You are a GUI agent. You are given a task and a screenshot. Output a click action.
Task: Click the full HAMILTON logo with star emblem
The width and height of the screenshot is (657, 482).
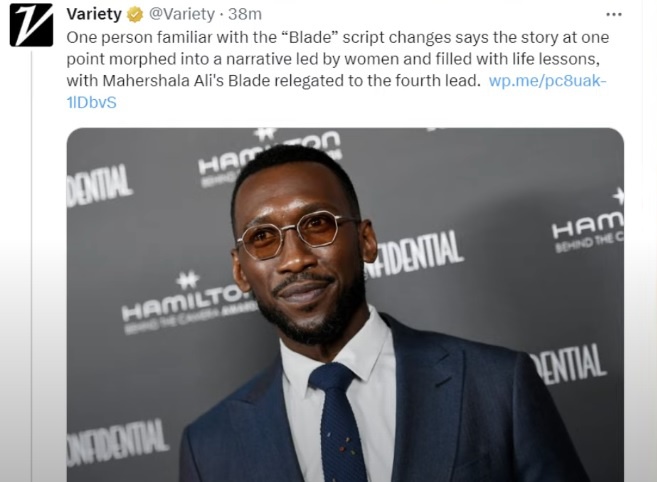point(187,304)
